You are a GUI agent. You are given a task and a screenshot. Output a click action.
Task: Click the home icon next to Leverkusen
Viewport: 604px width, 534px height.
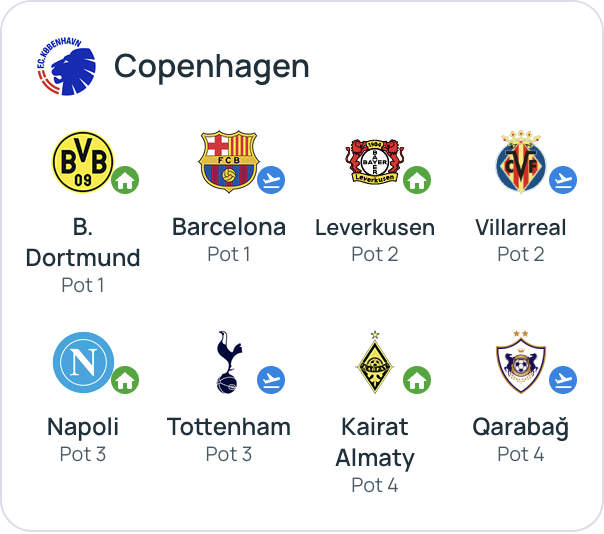(417, 181)
